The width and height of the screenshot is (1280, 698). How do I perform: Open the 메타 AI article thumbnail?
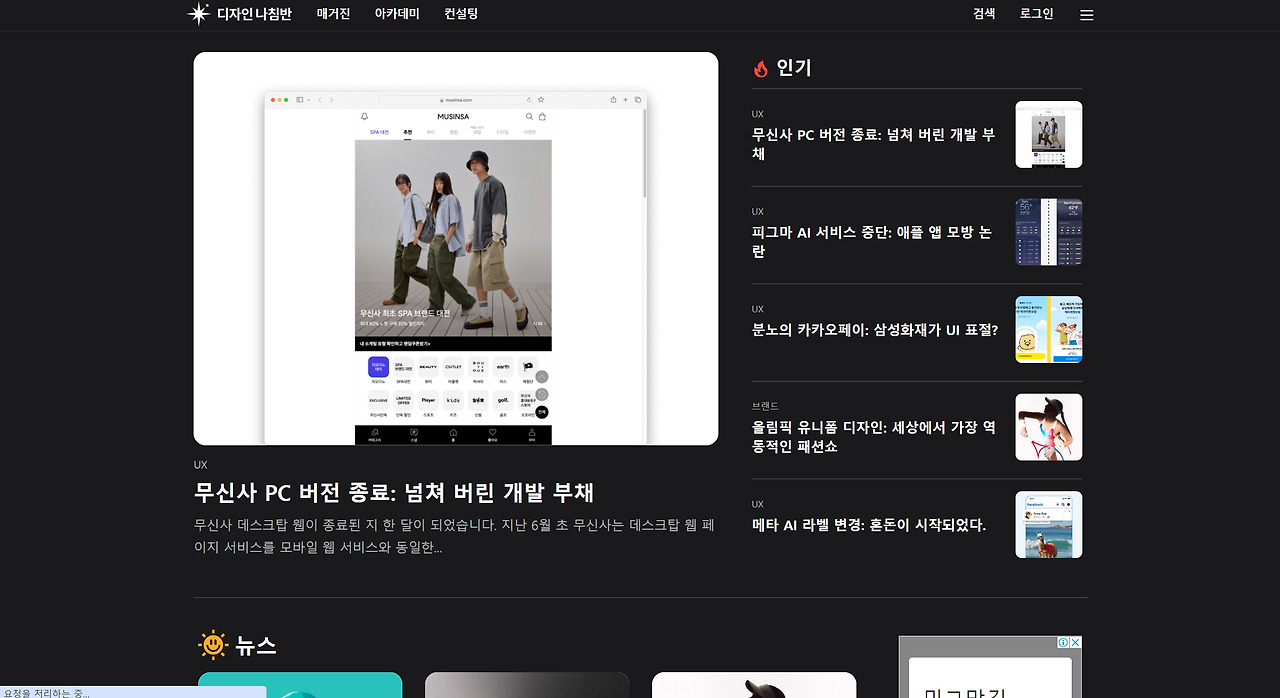point(1048,524)
